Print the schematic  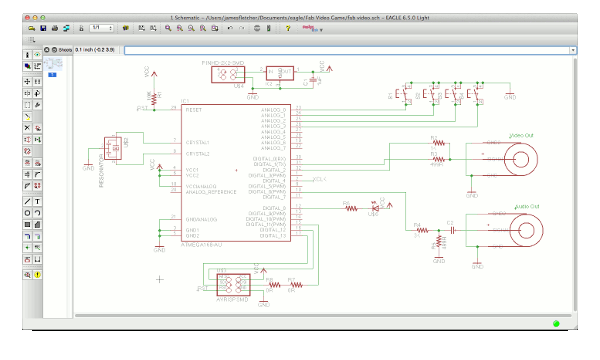(54, 28)
